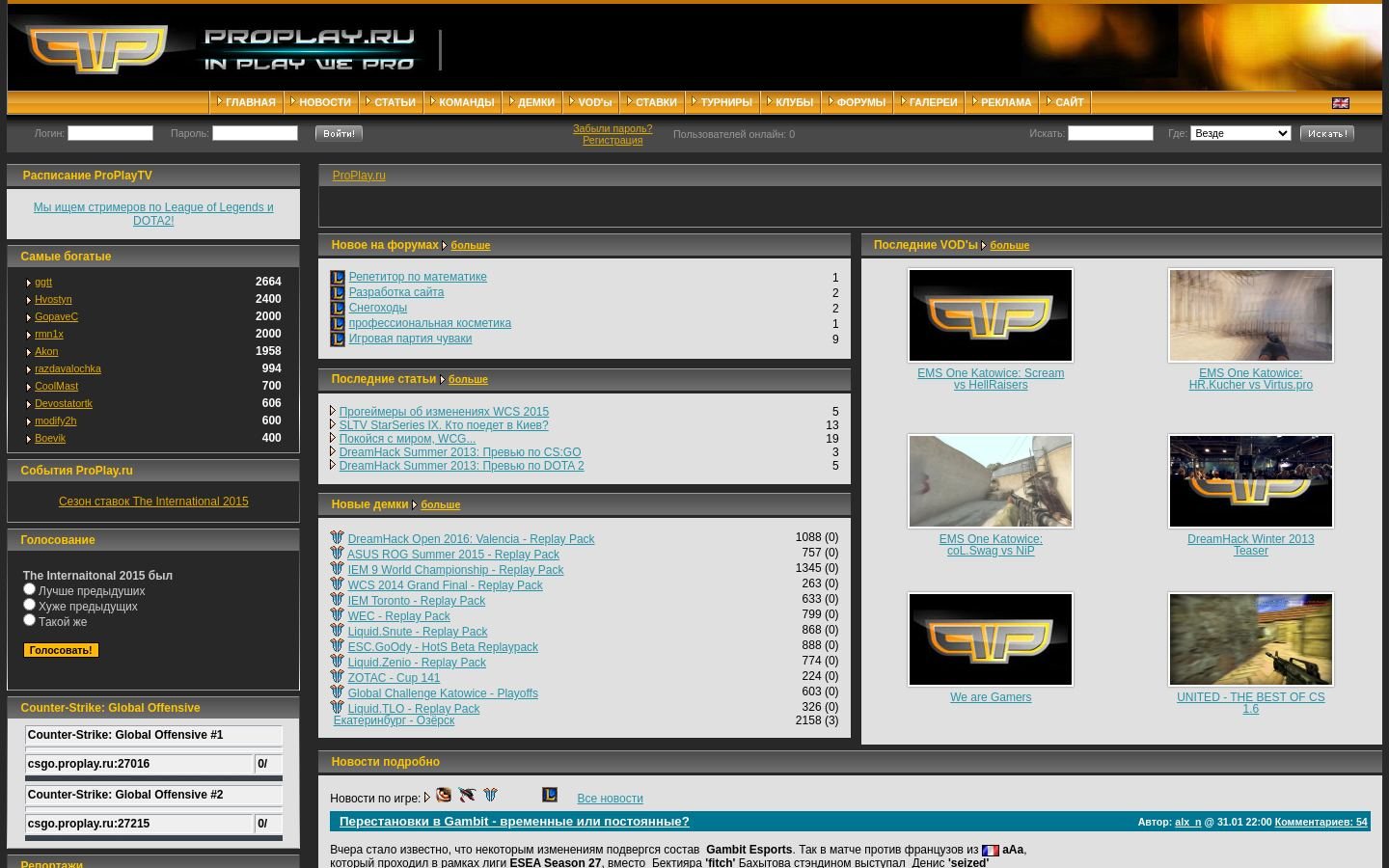
Task: Open coL.Swag vs NiP VOD thumbnail
Action: coord(991,481)
